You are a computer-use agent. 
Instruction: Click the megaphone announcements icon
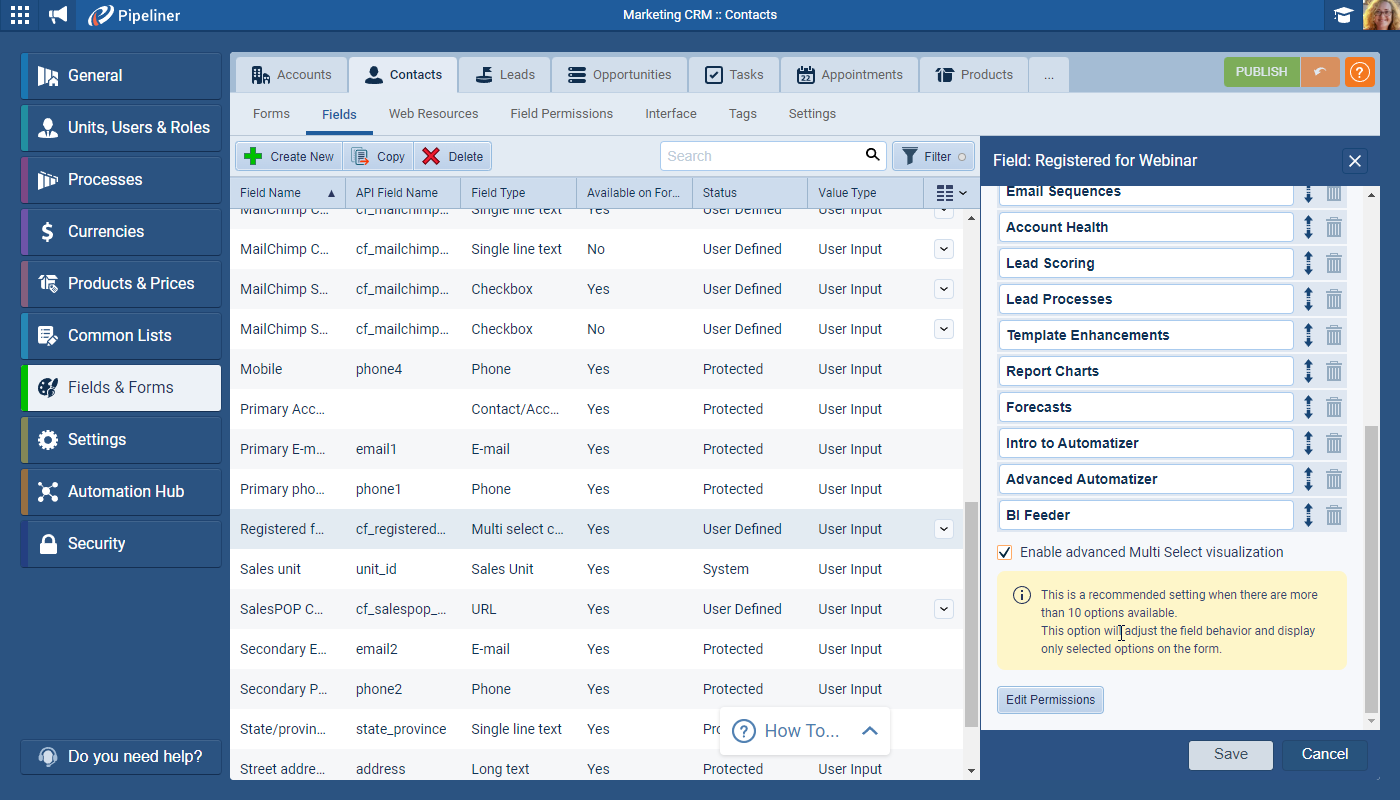tap(59, 15)
